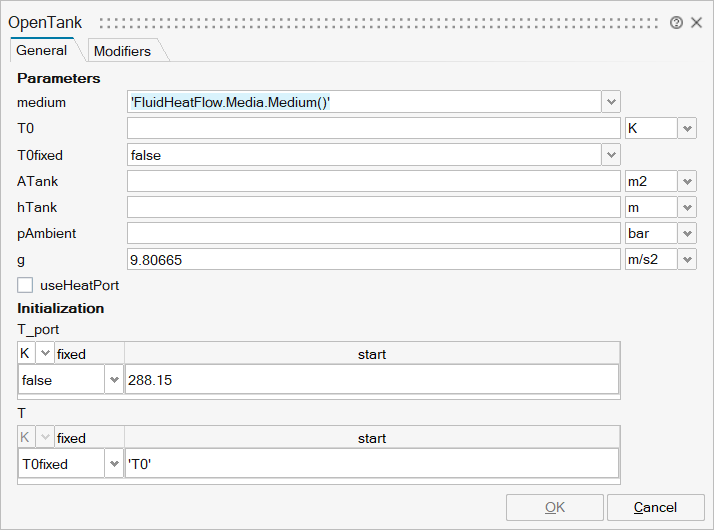This screenshot has height=530, width=714.
Task: Expand the medium dropdown
Action: [611, 102]
